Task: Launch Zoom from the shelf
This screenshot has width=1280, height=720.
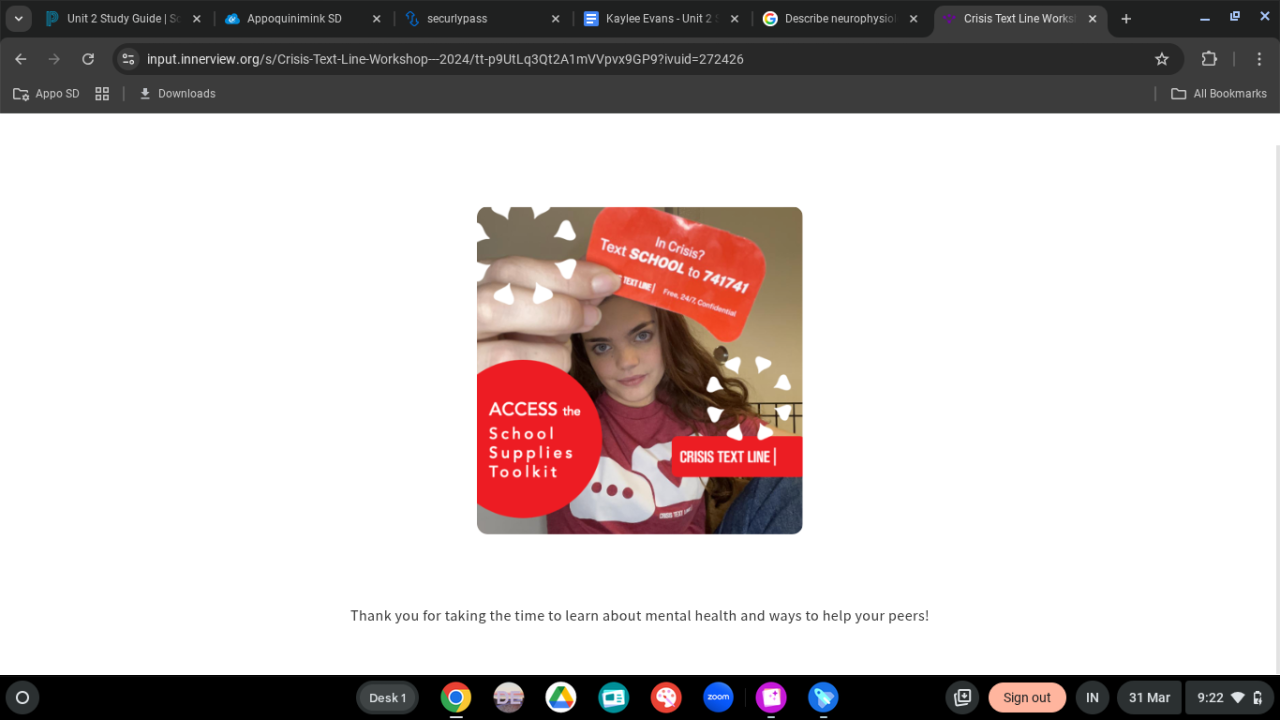Action: click(x=718, y=697)
